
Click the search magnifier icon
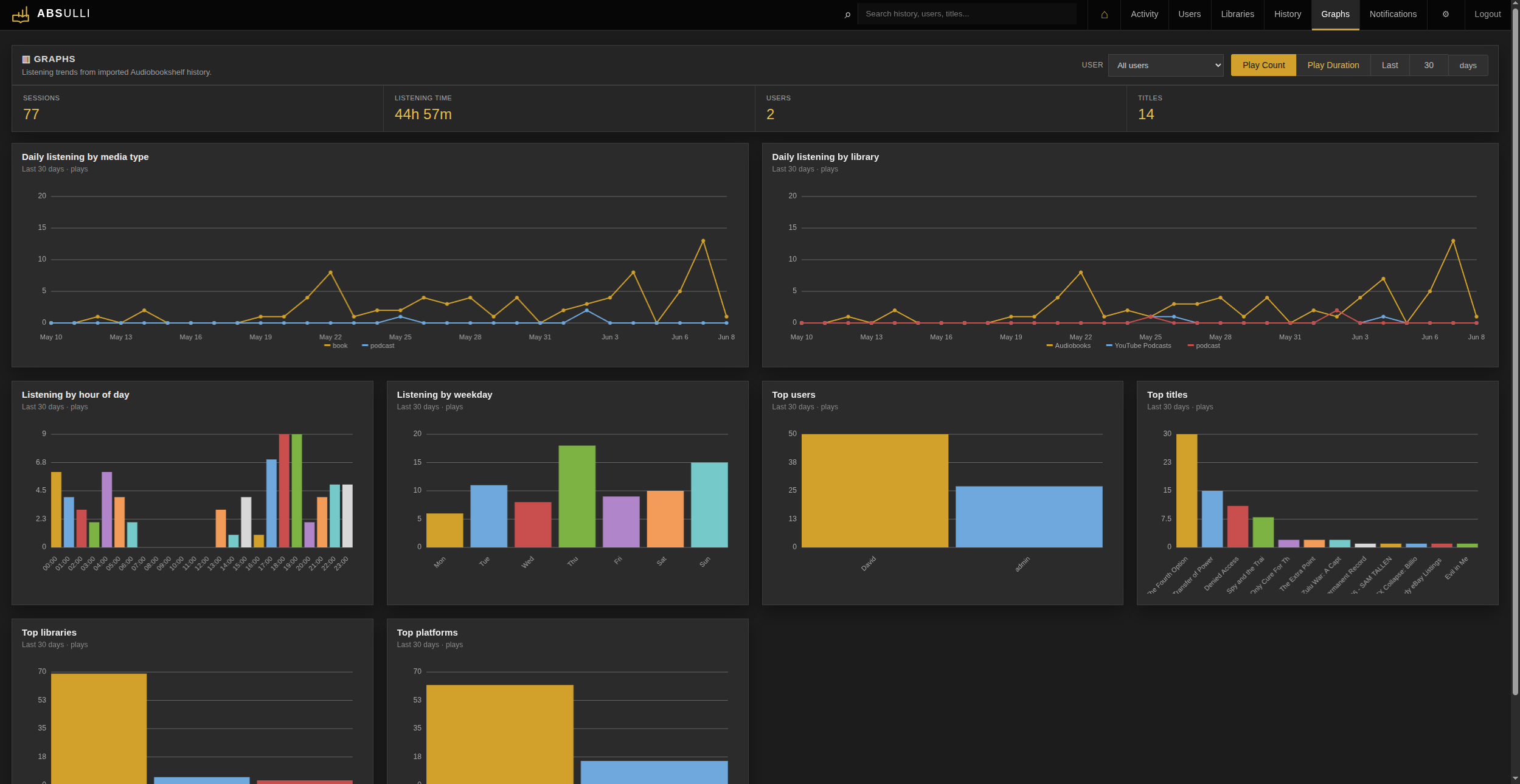[847, 15]
